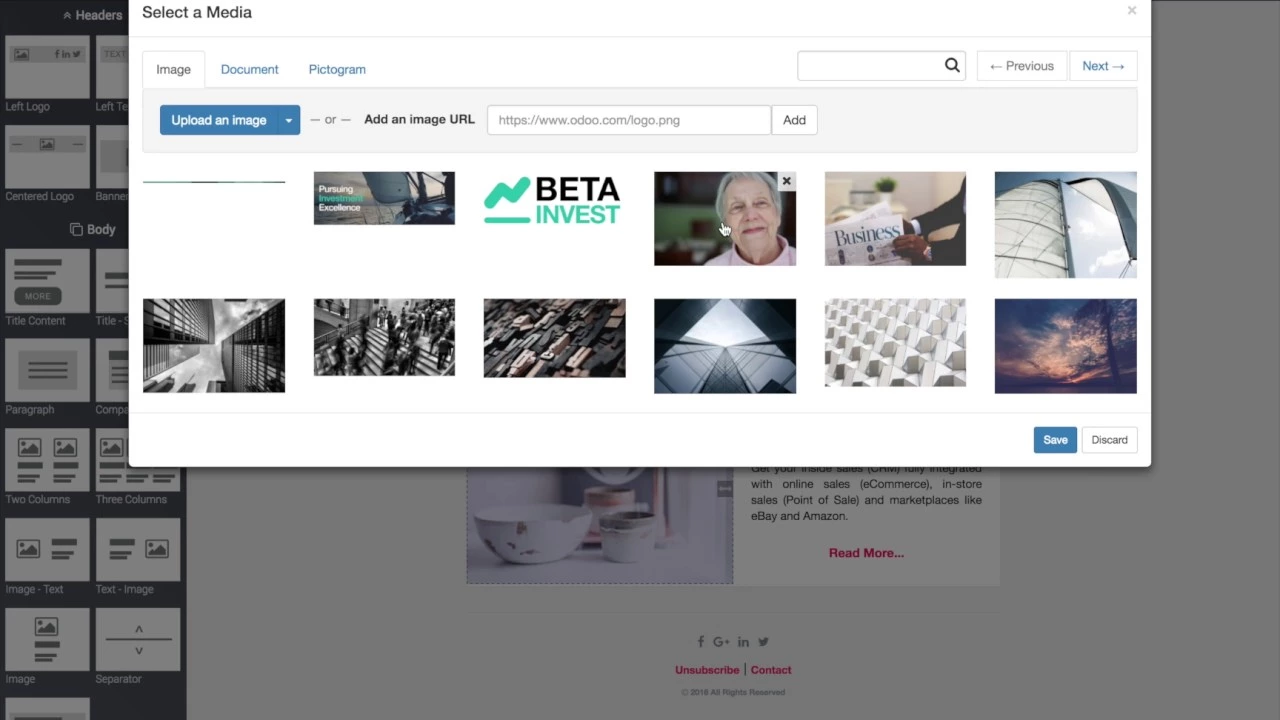Click the Unsubscribe link
The image size is (1280, 720).
[x=707, y=670]
